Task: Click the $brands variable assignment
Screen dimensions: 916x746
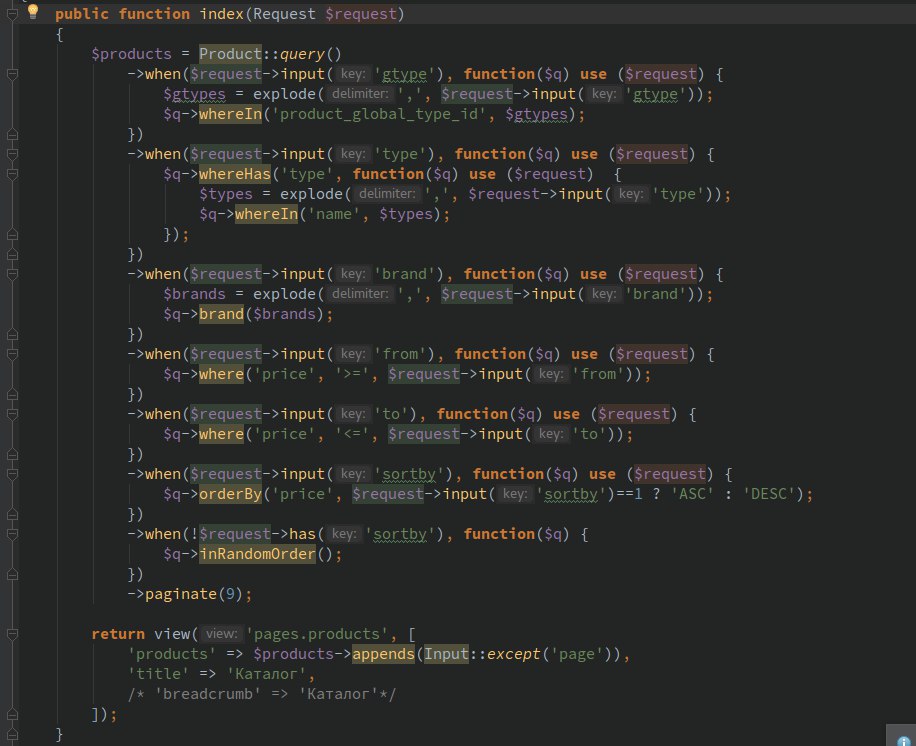Action: [x=195, y=294]
